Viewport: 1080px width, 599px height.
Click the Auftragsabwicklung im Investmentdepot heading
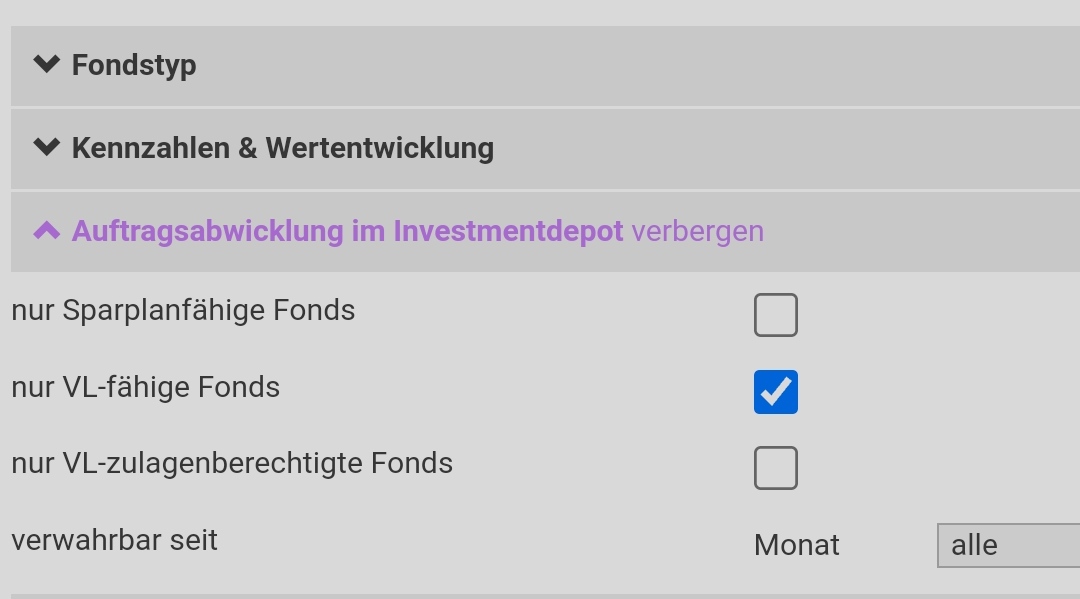347,232
